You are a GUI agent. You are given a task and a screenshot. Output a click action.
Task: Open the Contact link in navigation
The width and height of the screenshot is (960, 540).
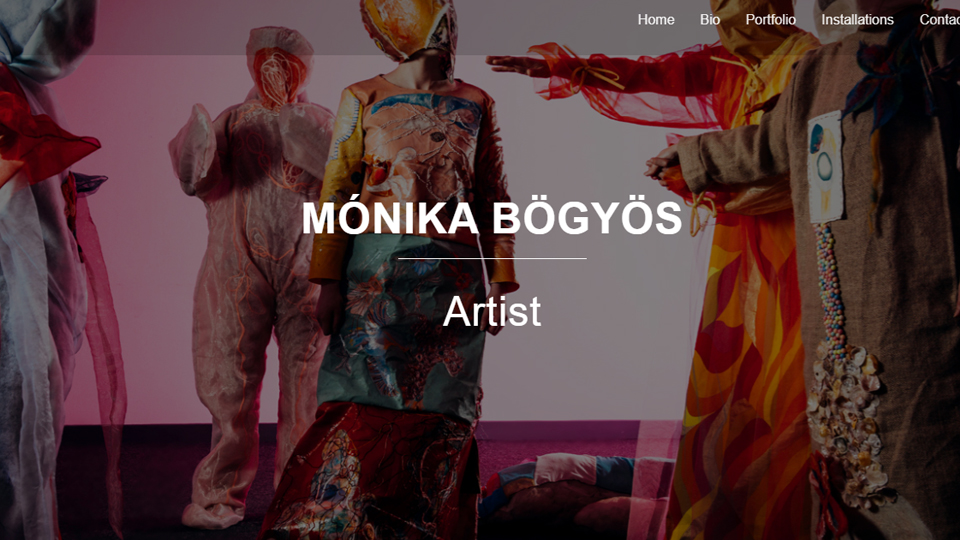(x=939, y=20)
